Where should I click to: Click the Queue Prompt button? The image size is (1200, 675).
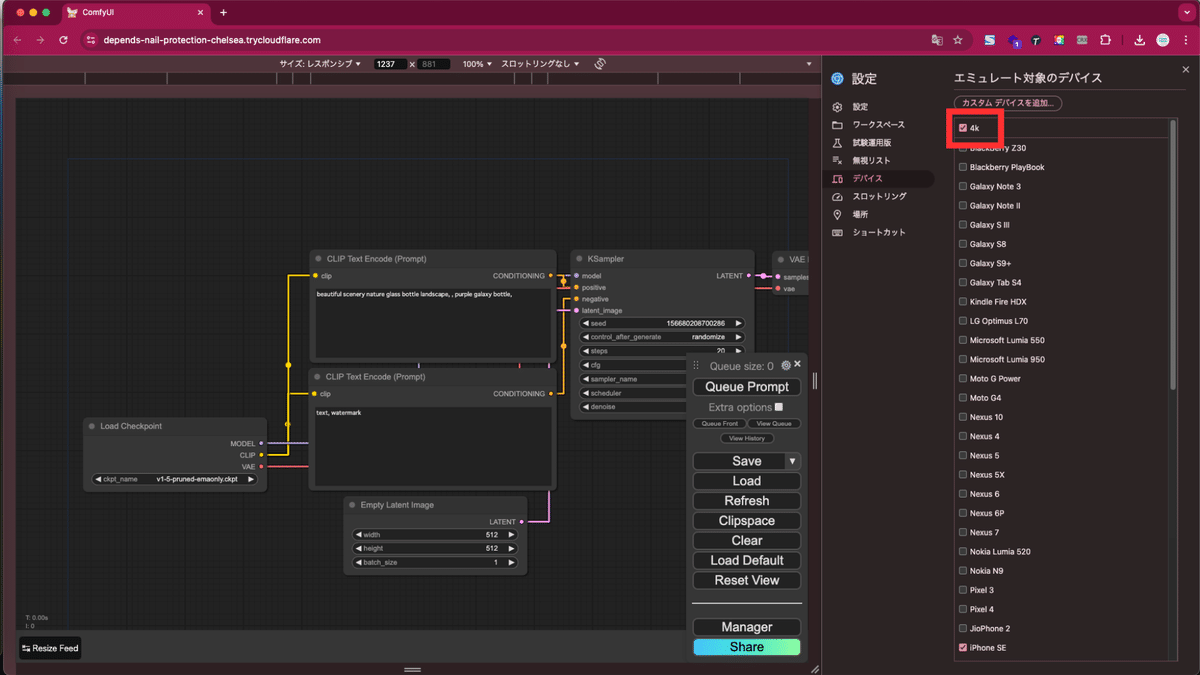747,387
